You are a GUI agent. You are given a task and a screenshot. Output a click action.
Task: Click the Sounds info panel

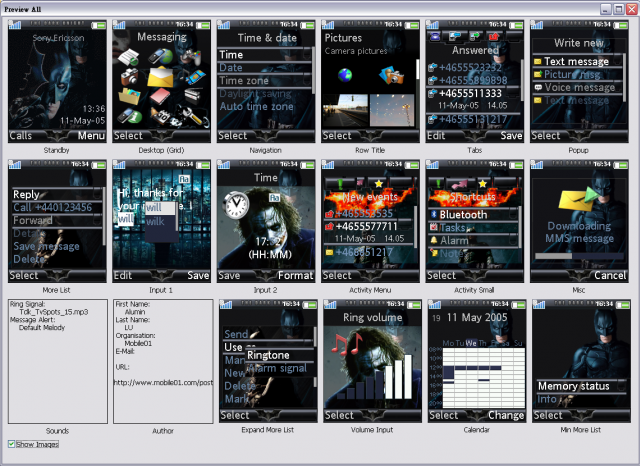pyautogui.click(x=58, y=362)
